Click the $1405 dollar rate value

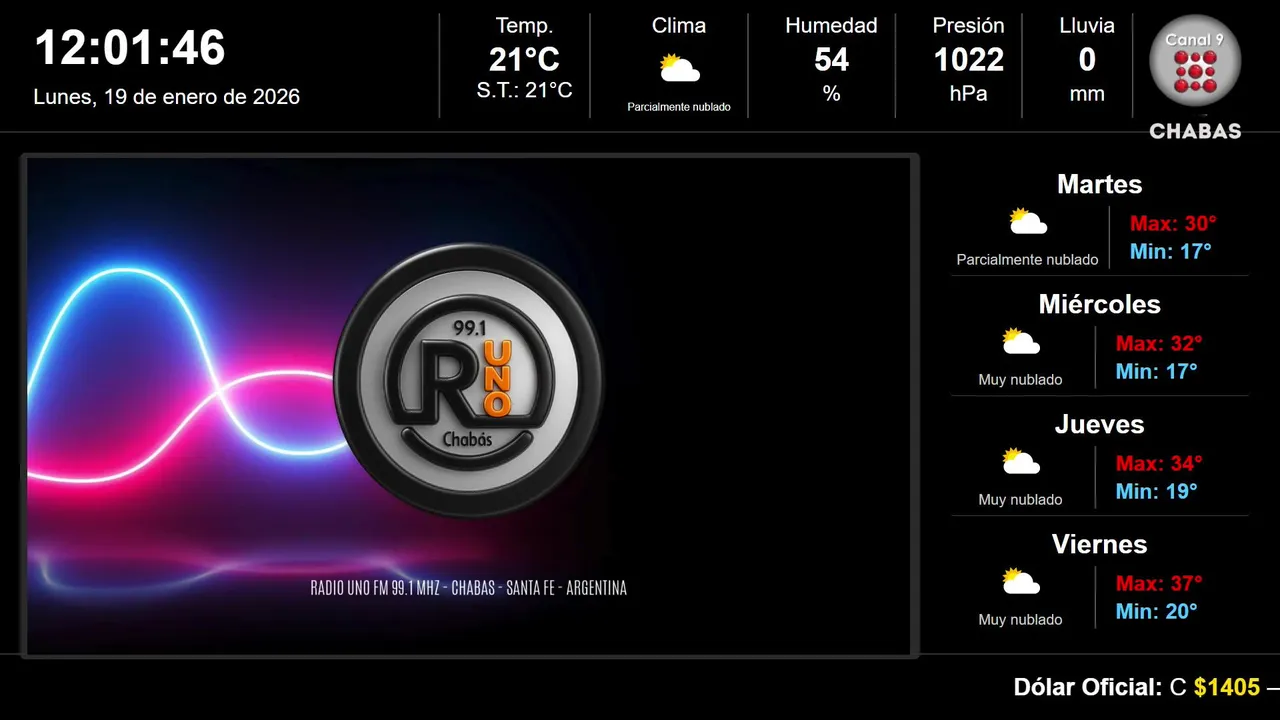point(1227,688)
